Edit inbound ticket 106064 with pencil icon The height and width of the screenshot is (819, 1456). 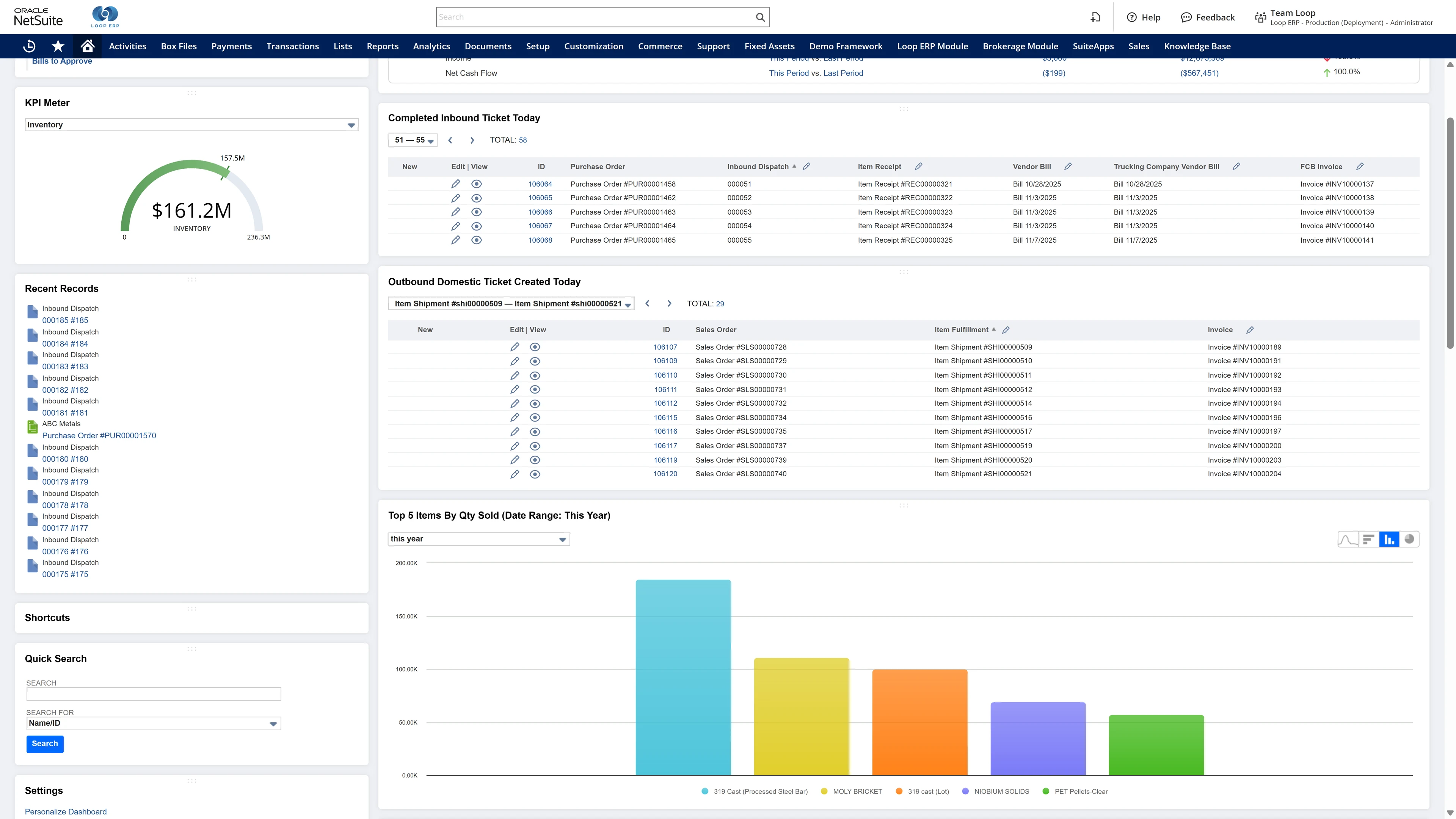pos(455,184)
